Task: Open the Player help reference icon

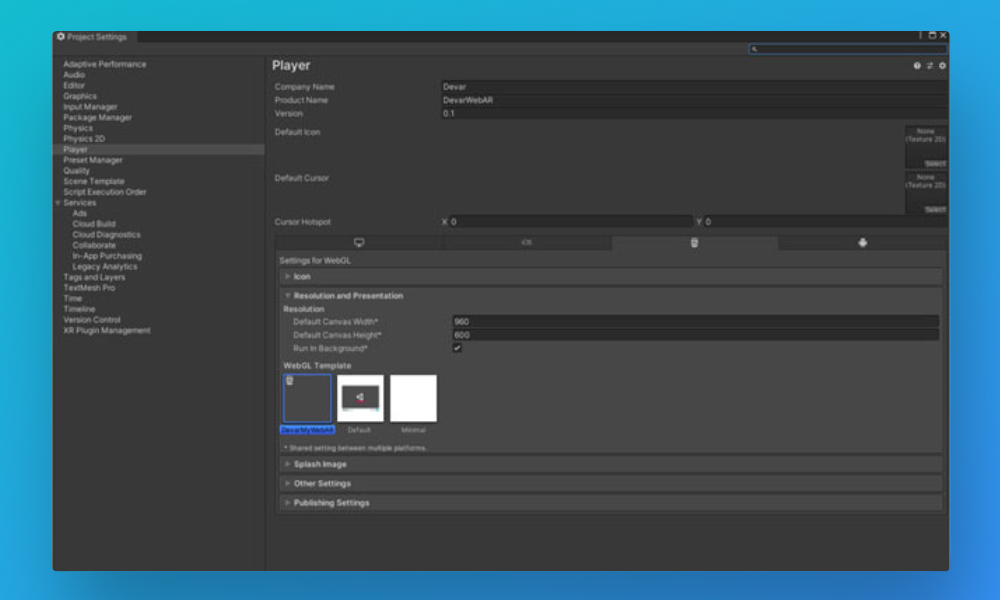Action: (917, 66)
